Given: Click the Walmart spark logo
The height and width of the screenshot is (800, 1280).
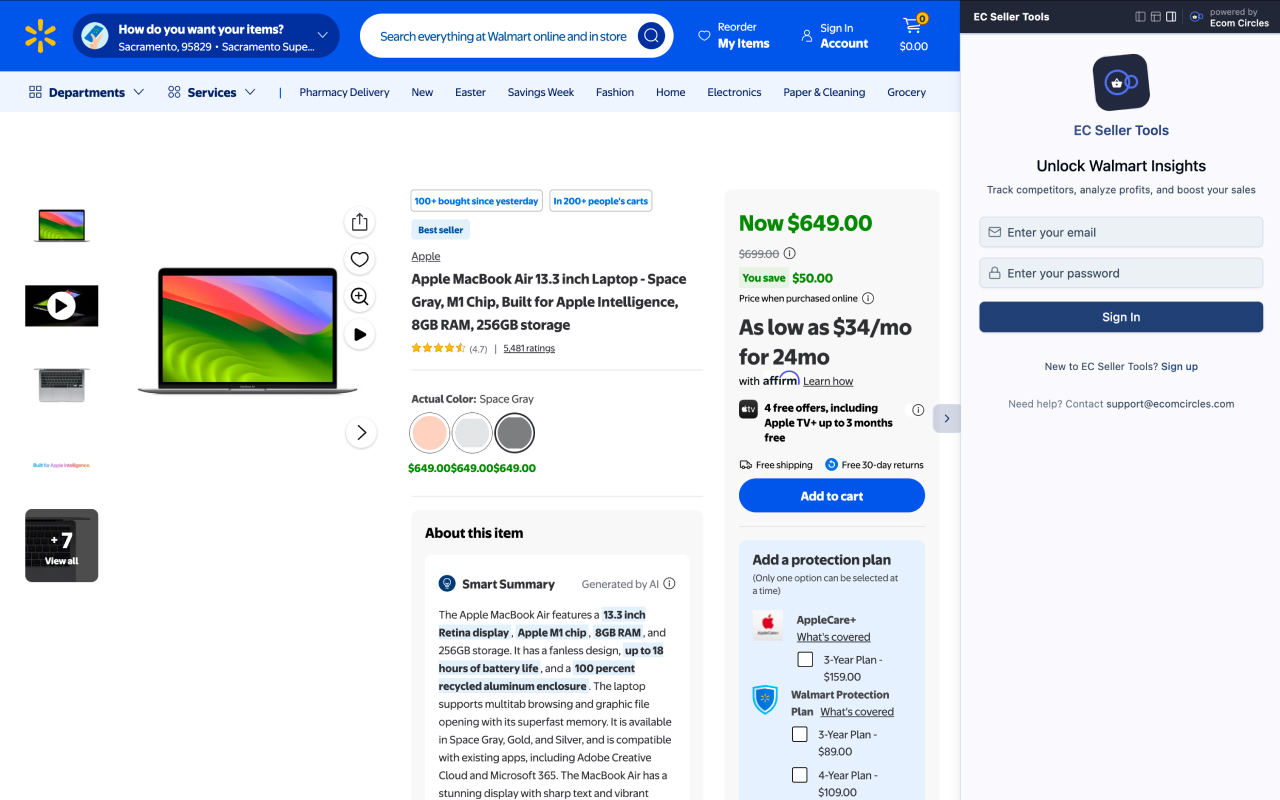Looking at the screenshot, I should tap(40, 36).
